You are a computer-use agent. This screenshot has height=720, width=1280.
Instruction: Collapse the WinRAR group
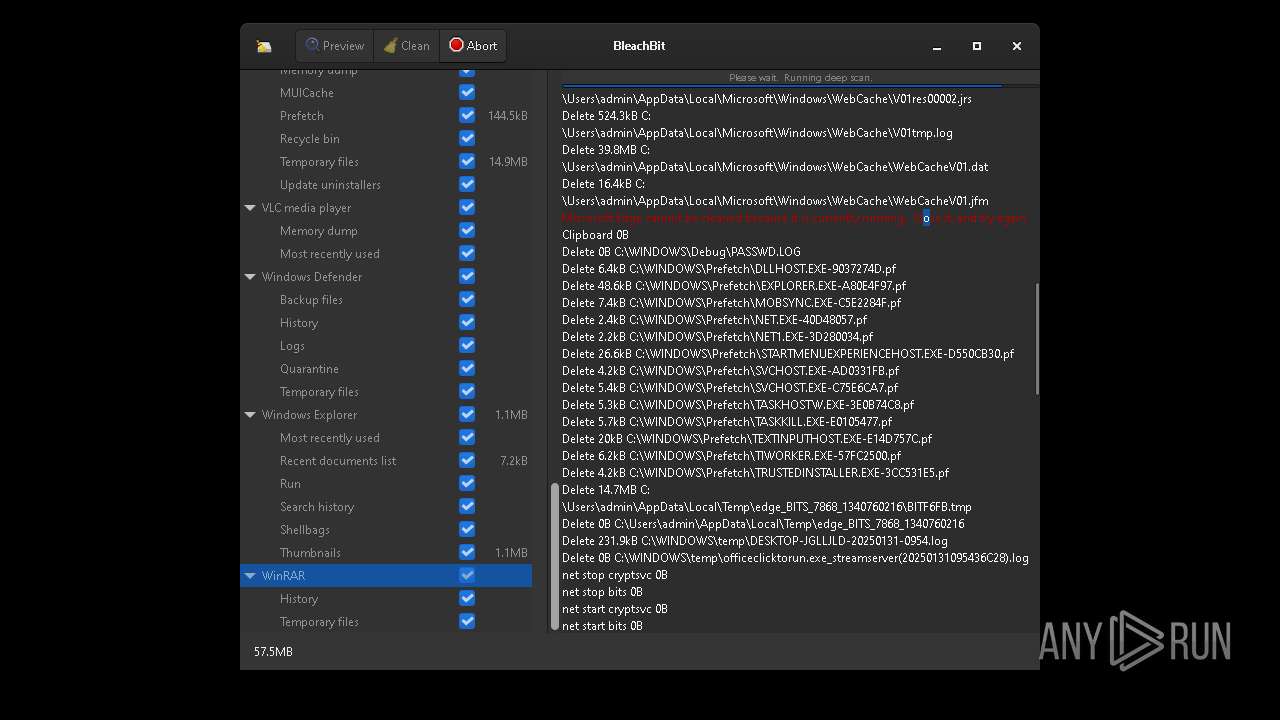coord(250,576)
